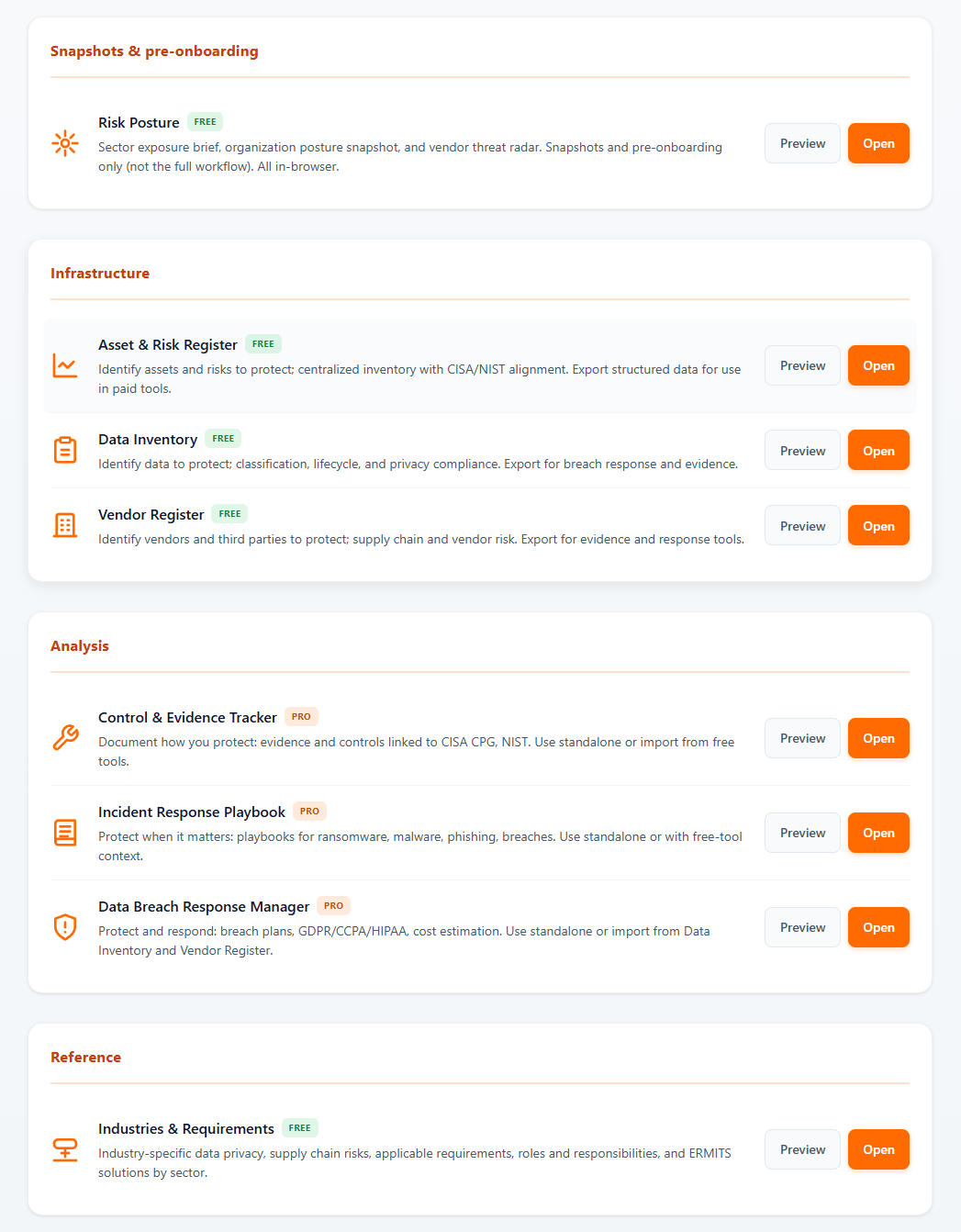Select the Vendor Register building icon
961x1232 pixels.
click(65, 525)
